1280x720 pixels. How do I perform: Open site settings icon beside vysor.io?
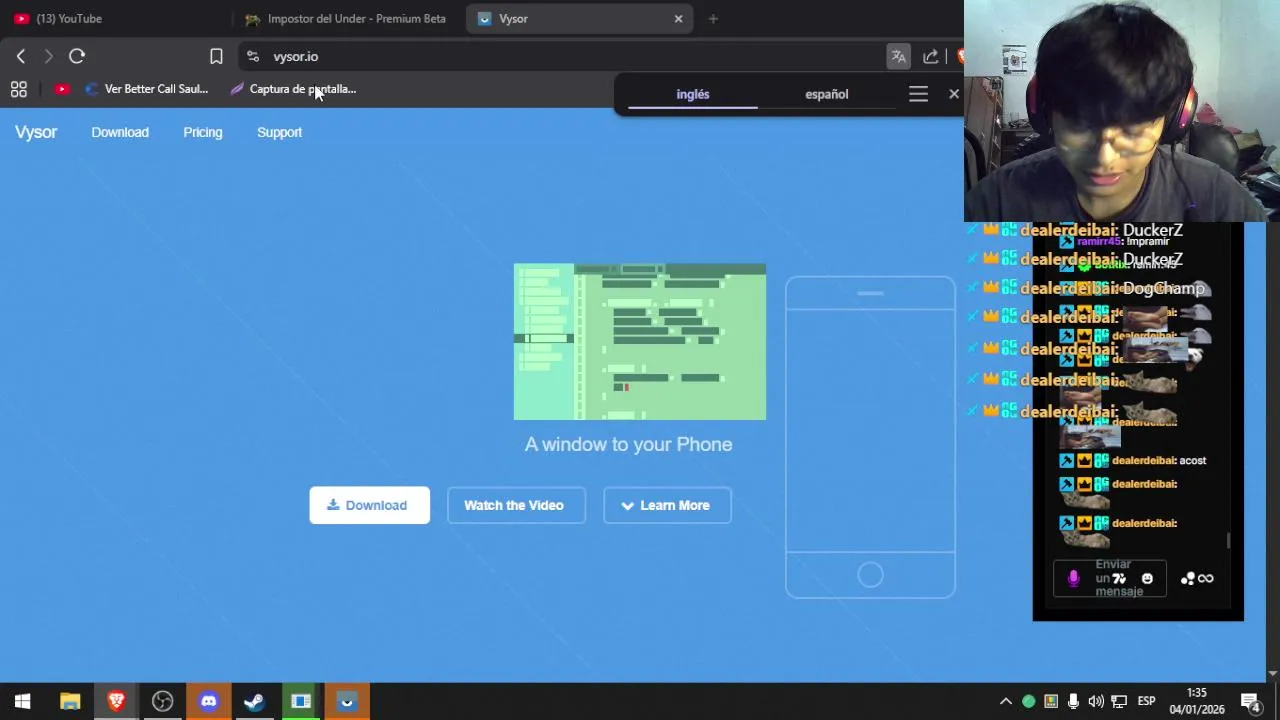[x=252, y=57]
